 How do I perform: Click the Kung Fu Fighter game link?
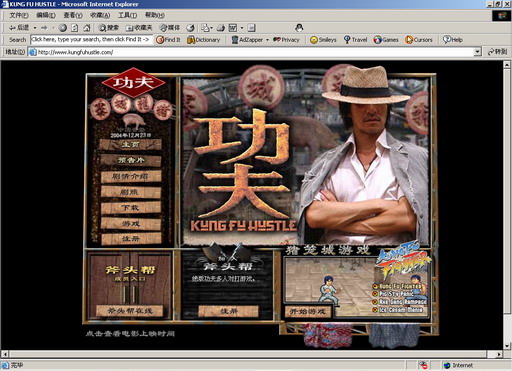[399, 286]
